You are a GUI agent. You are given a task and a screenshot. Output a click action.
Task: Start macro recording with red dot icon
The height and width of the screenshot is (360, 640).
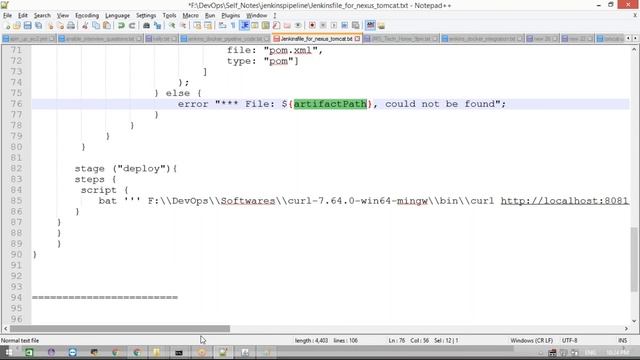point(312,26)
